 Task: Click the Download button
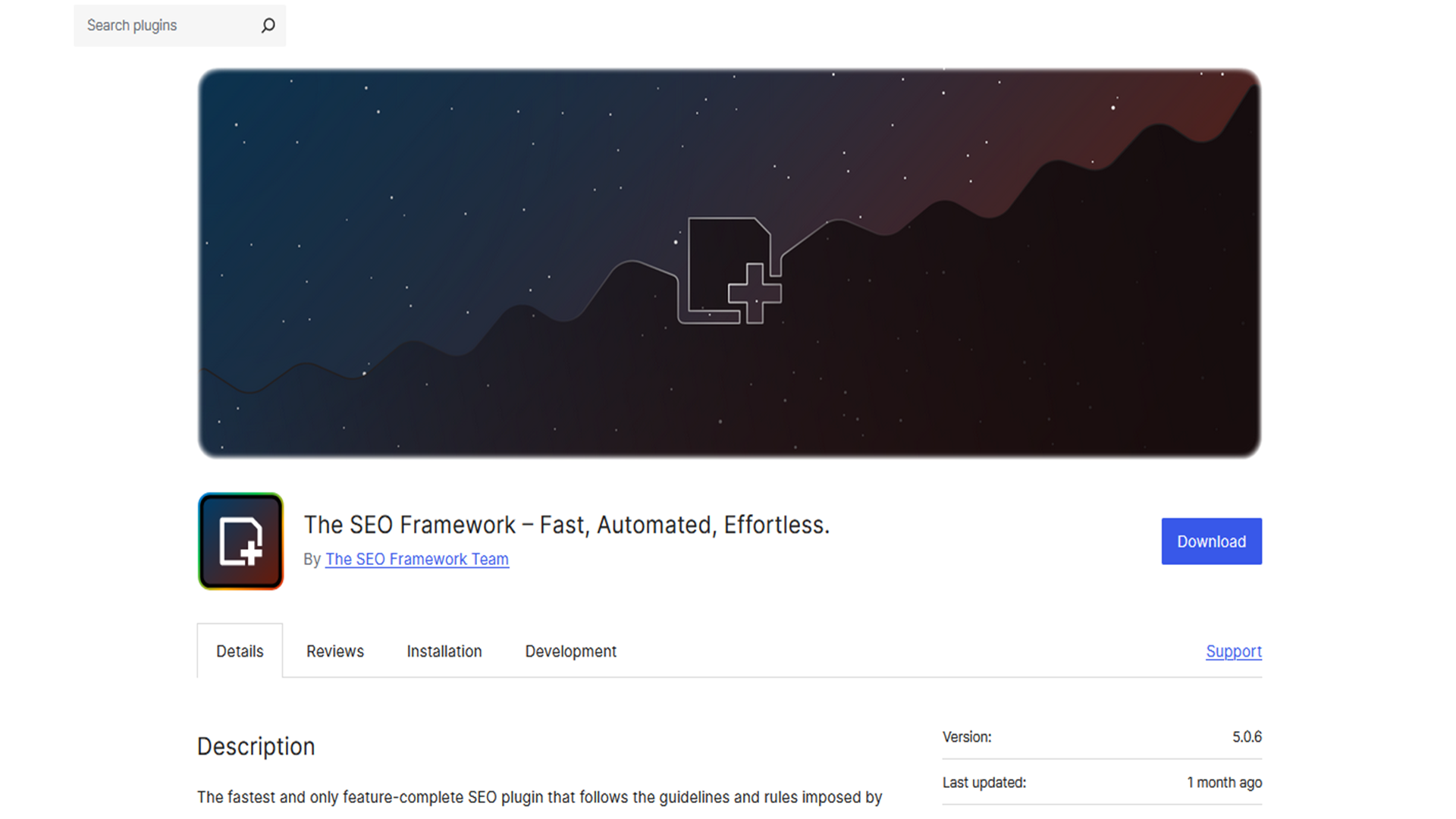[1211, 541]
